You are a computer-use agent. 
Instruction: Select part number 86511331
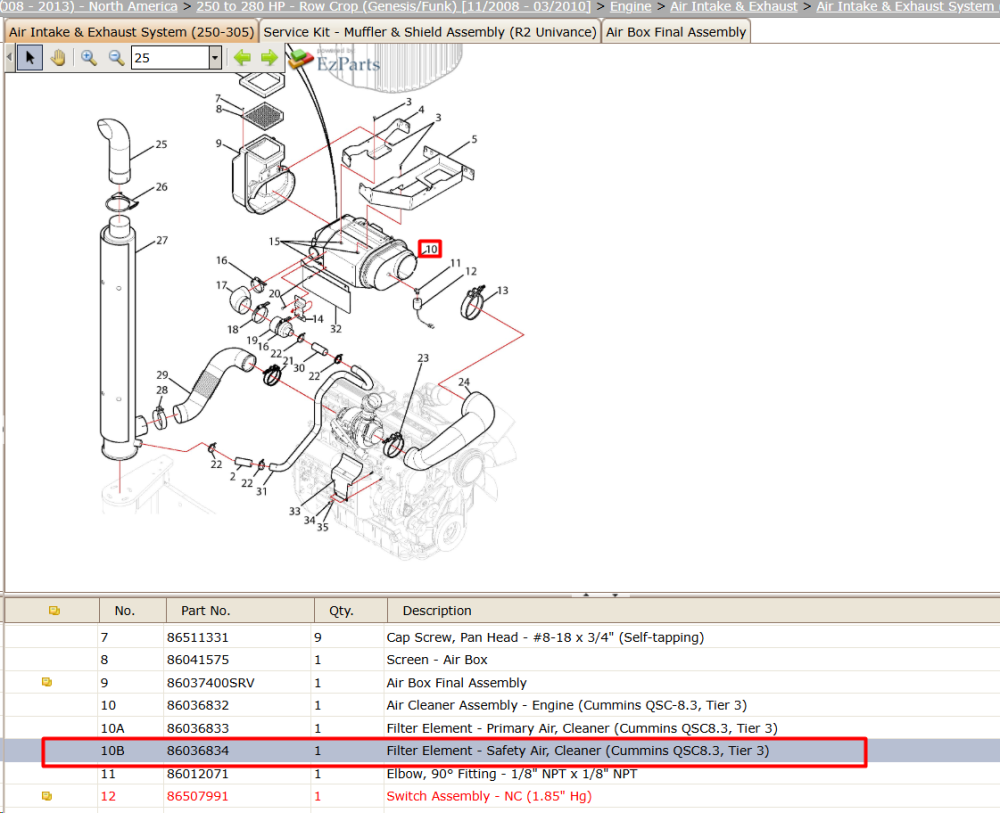[x=198, y=637]
